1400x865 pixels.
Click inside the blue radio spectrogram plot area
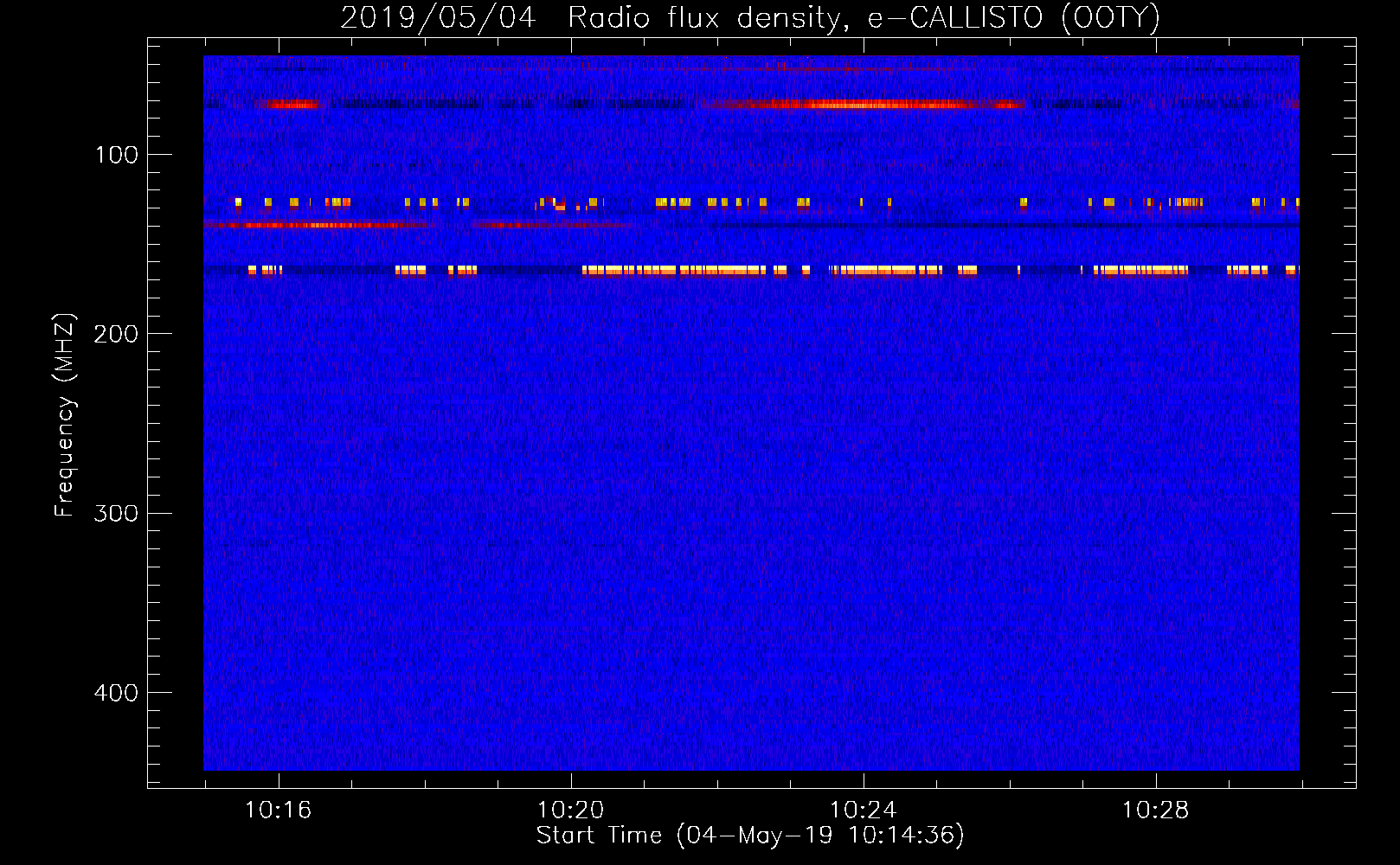point(751,413)
